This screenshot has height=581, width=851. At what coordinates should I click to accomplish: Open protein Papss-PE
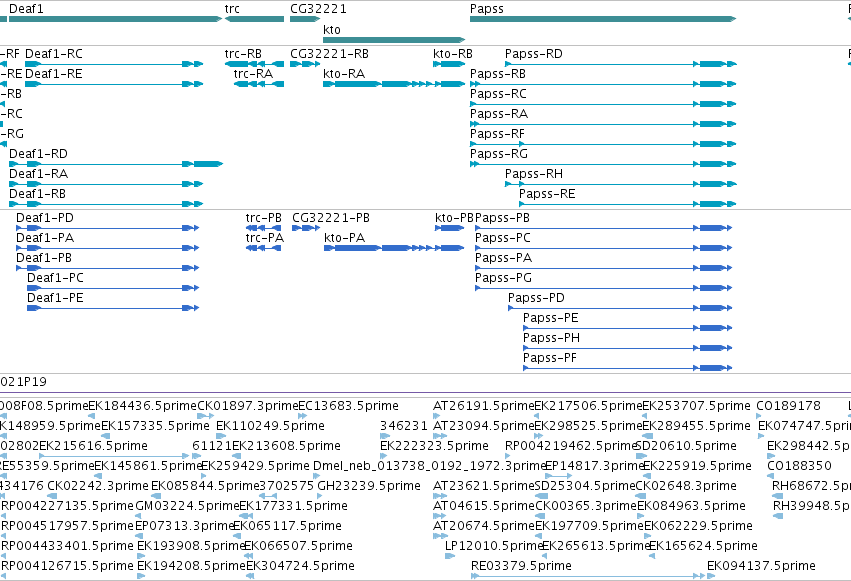click(550, 318)
